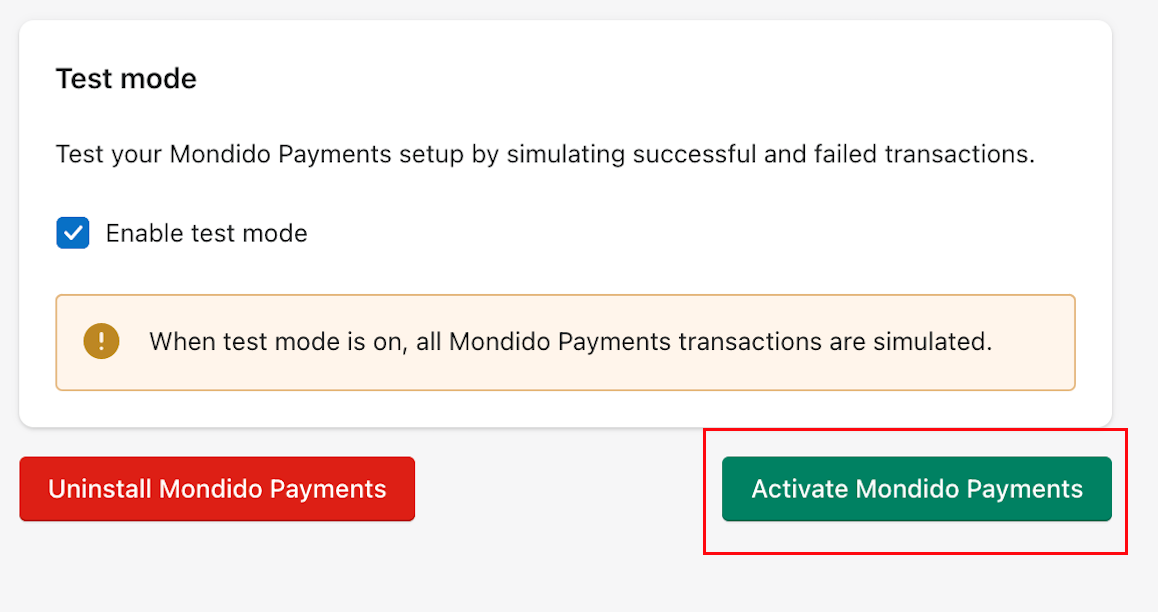The image size is (1158, 612).
Task: Disable the Enable test mode checkbox
Action: coord(73,233)
